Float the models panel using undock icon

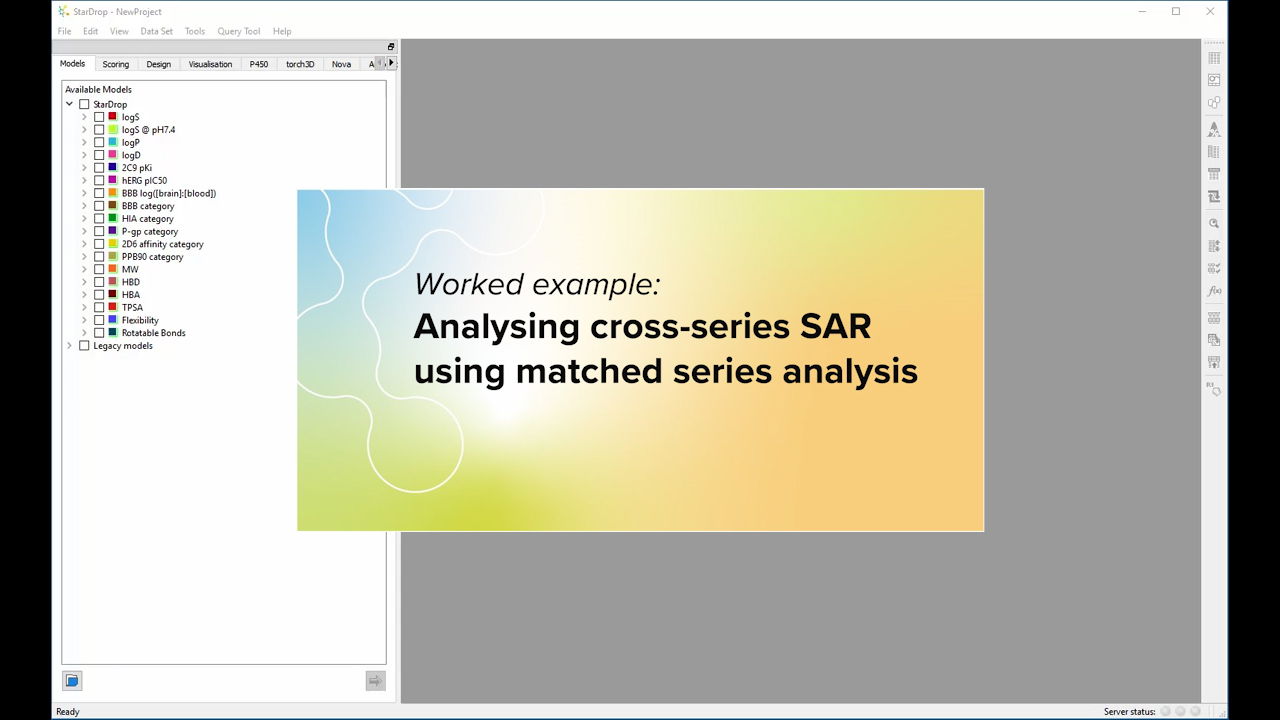click(x=391, y=46)
